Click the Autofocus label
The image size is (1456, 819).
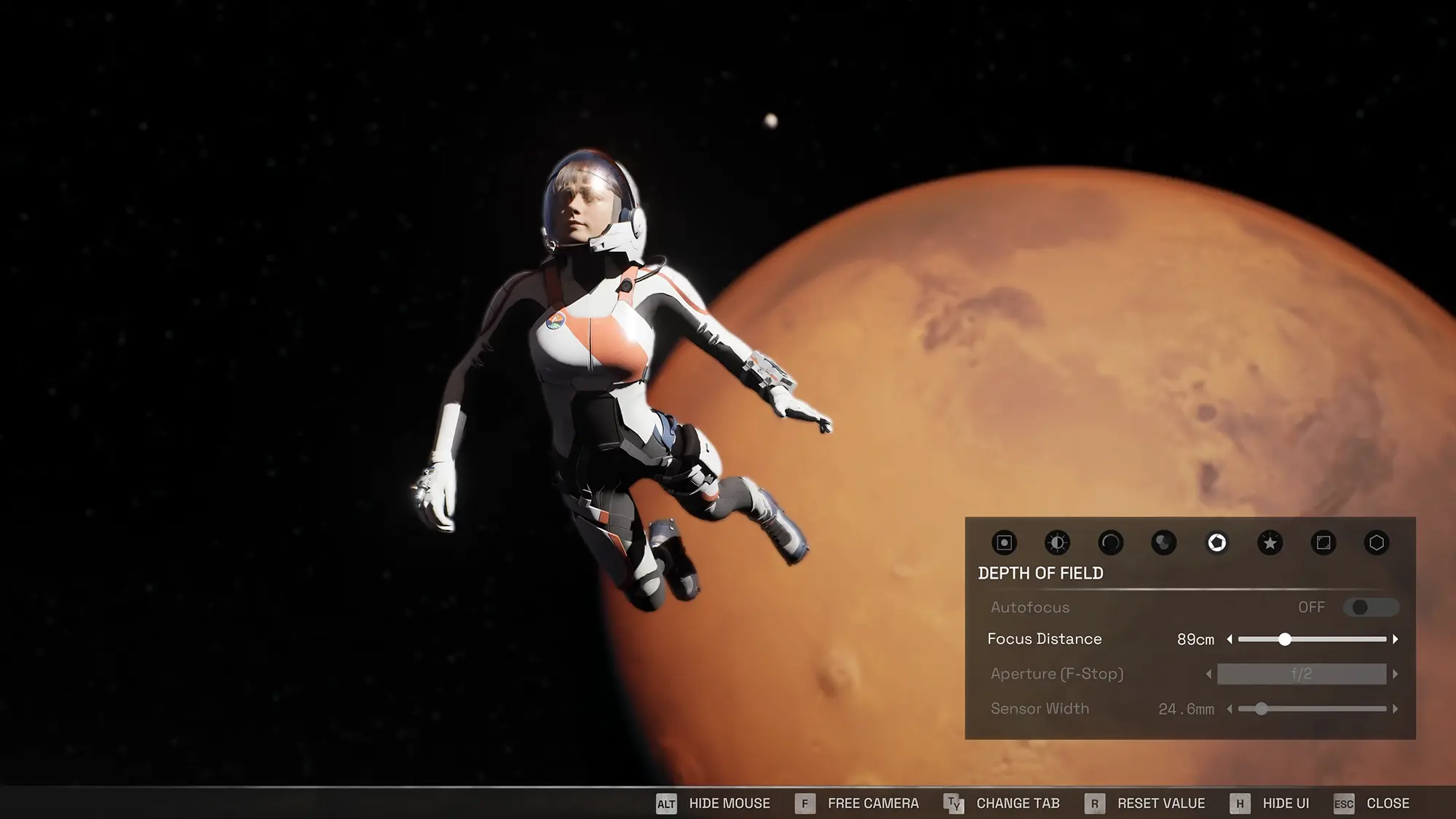pyautogui.click(x=1030, y=607)
